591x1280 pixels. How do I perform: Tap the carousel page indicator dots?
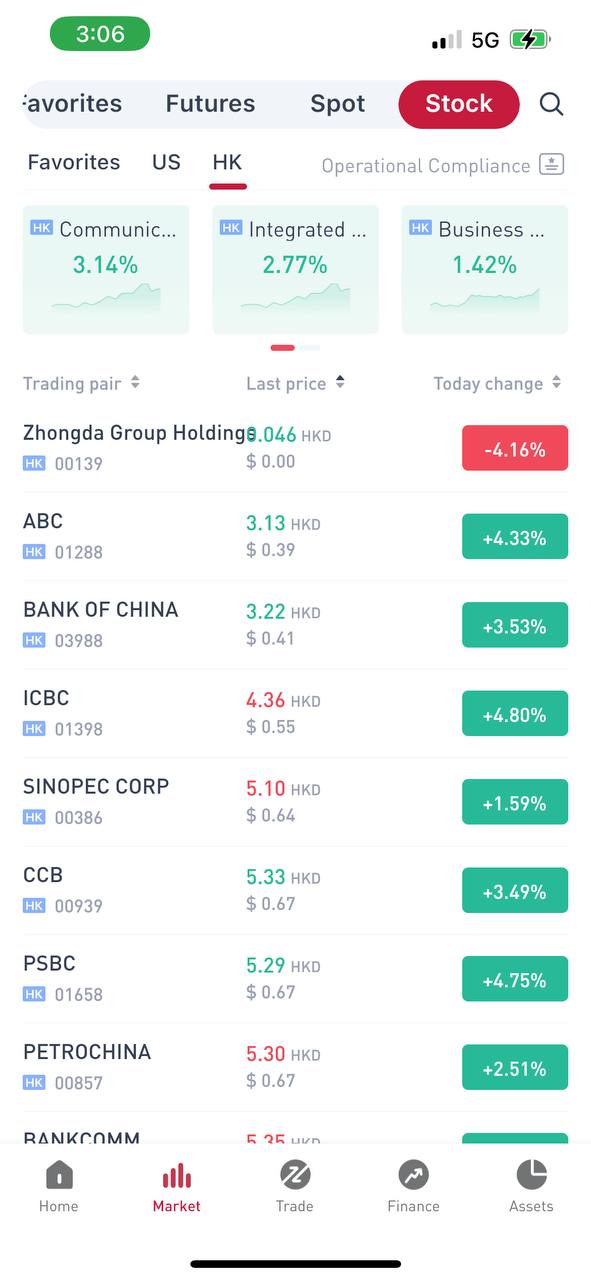(295, 347)
